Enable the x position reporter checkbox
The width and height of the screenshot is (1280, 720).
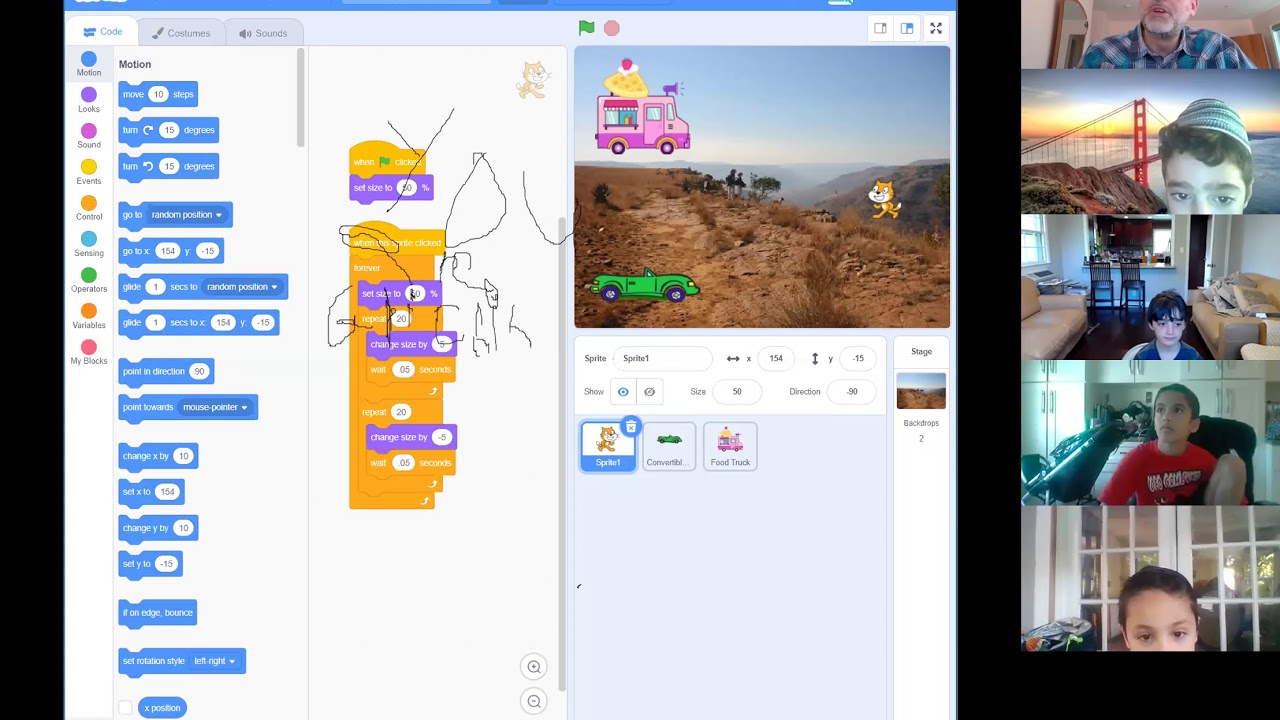coord(125,708)
